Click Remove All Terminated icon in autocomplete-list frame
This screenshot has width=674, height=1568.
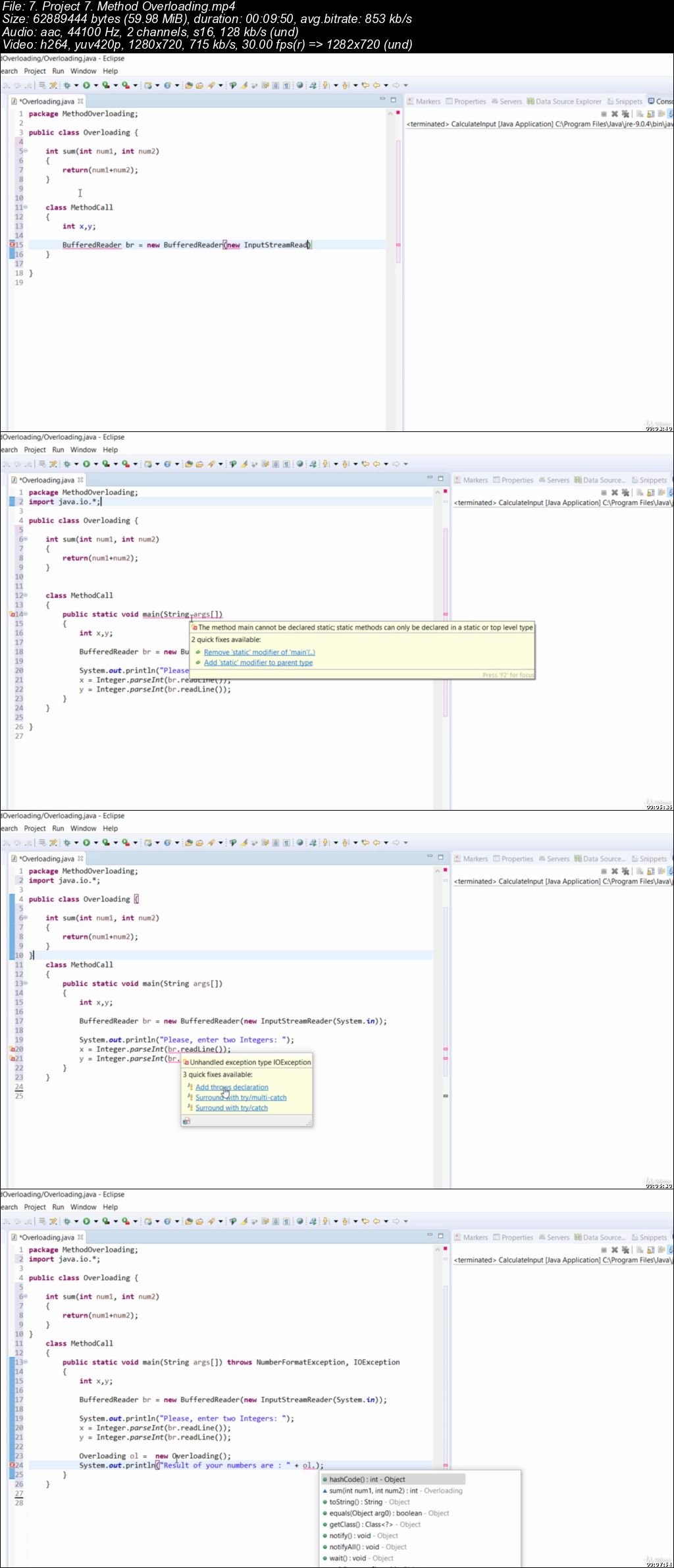tap(625, 1249)
